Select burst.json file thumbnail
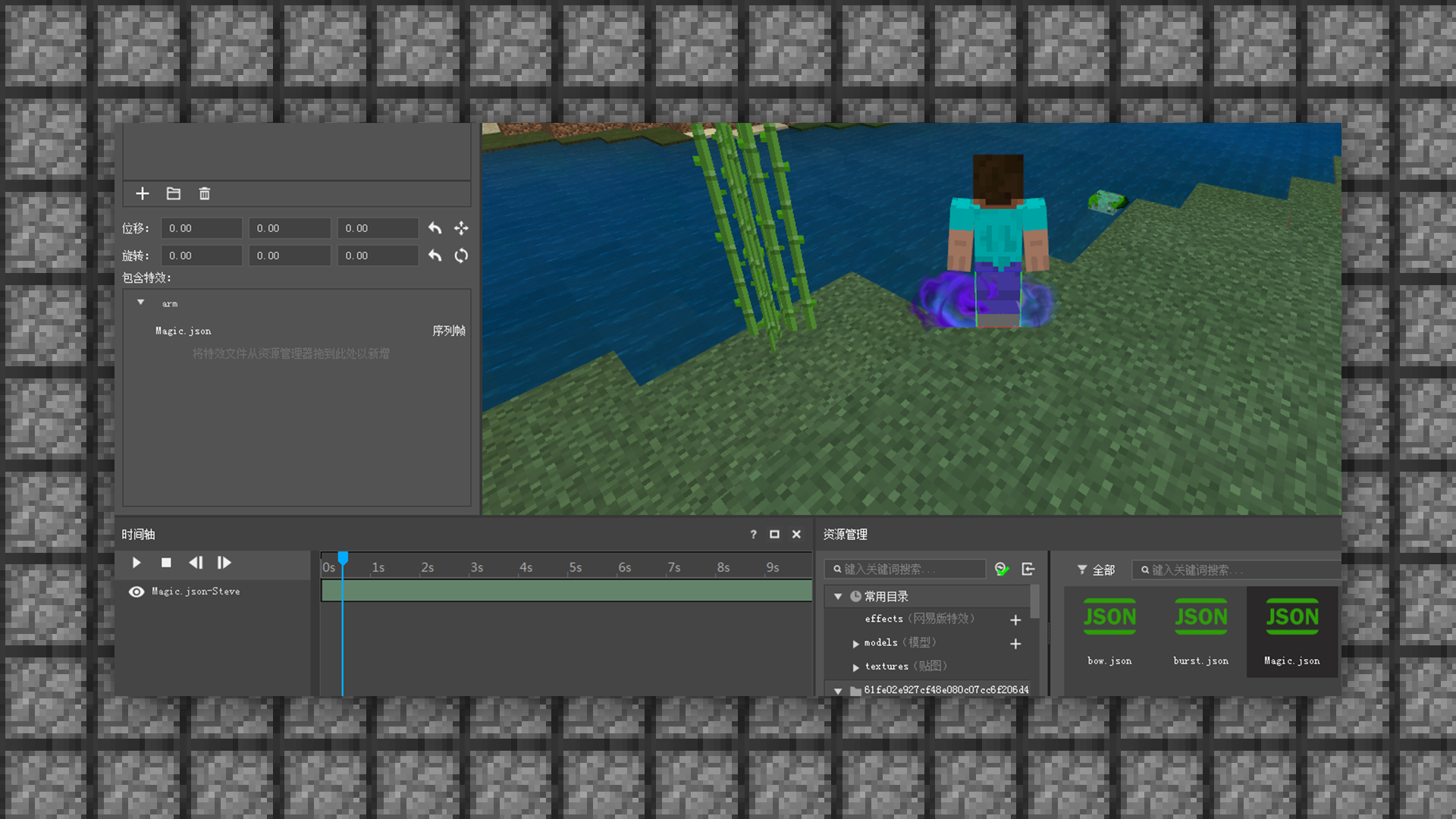The height and width of the screenshot is (819, 1456). tap(1201, 631)
